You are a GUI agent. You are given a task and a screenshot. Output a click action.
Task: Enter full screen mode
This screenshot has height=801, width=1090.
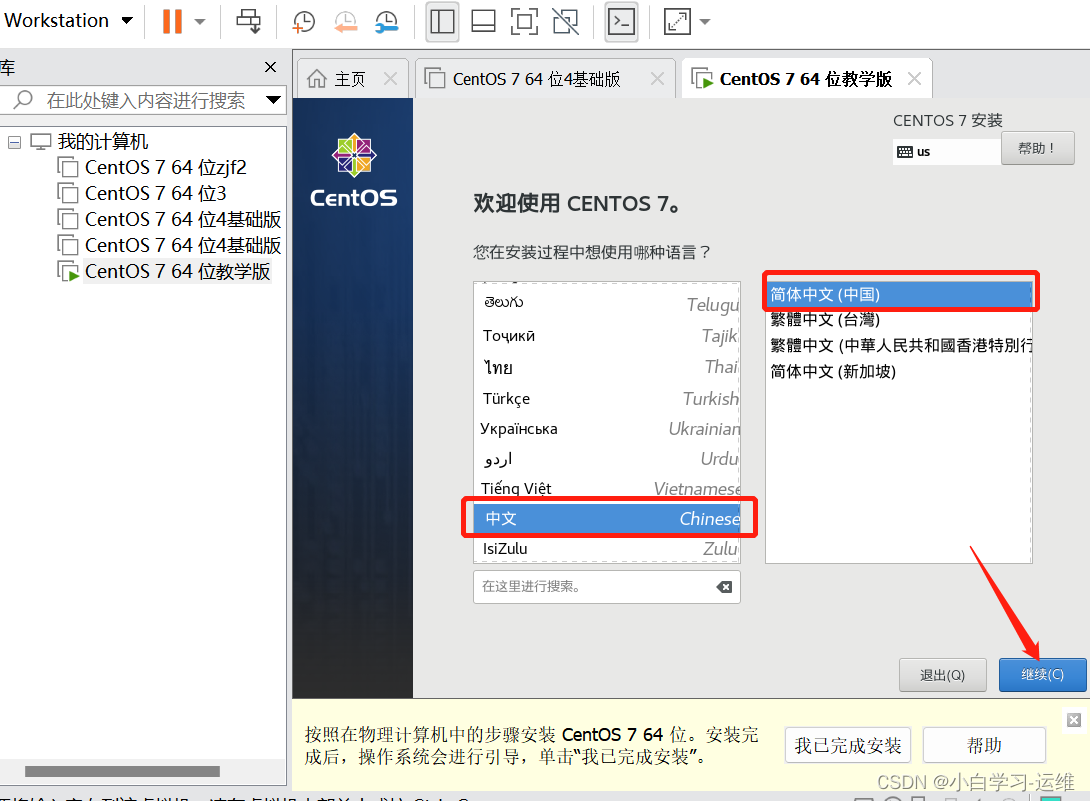point(524,22)
